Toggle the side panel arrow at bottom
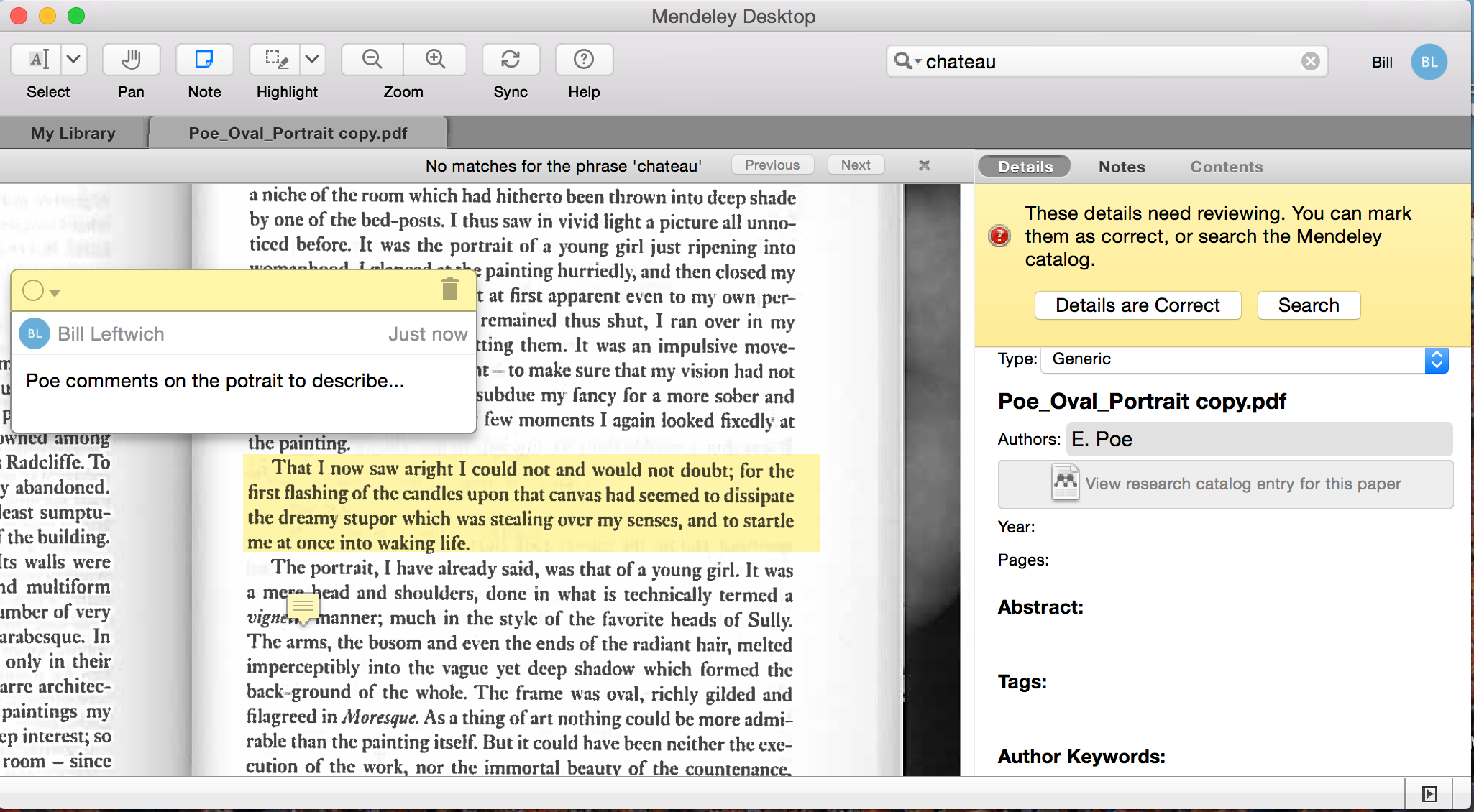 [1429, 793]
